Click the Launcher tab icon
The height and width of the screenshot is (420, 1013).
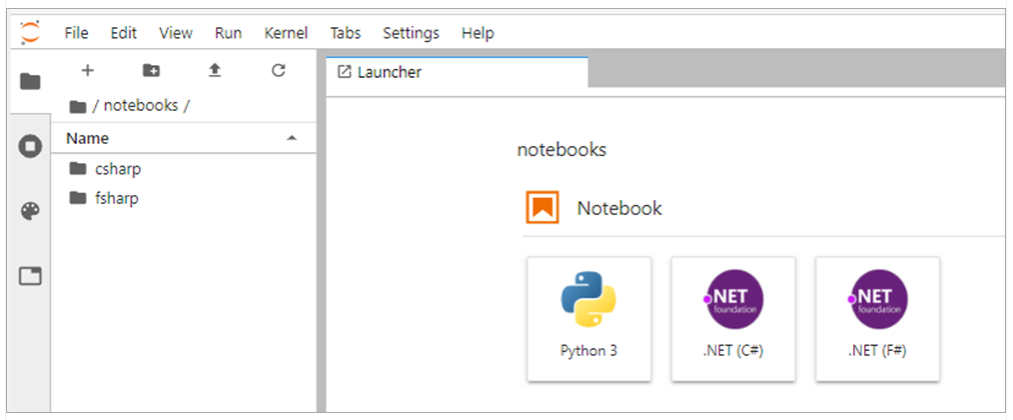344,72
